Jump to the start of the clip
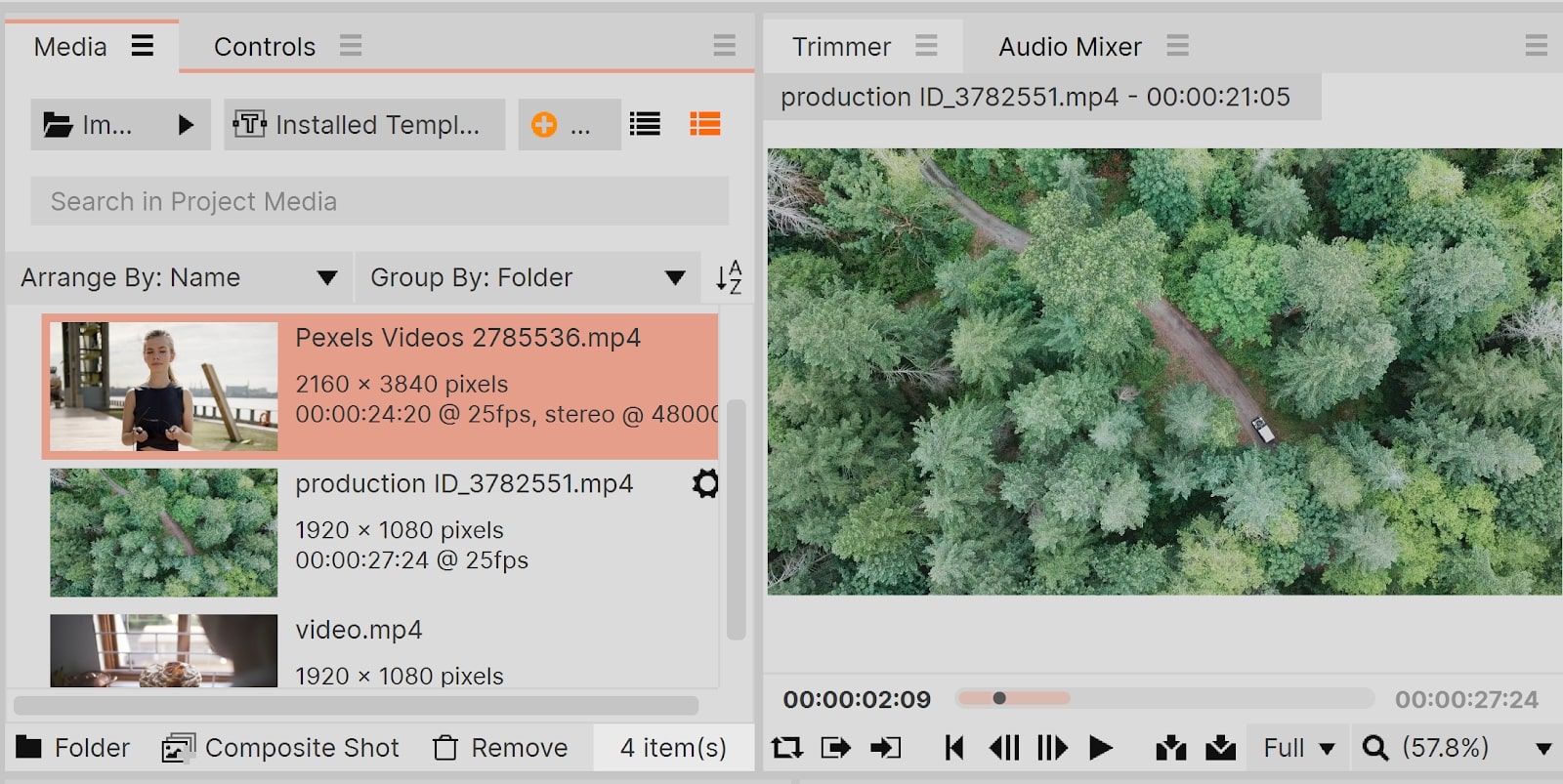1563x784 pixels. point(954,748)
